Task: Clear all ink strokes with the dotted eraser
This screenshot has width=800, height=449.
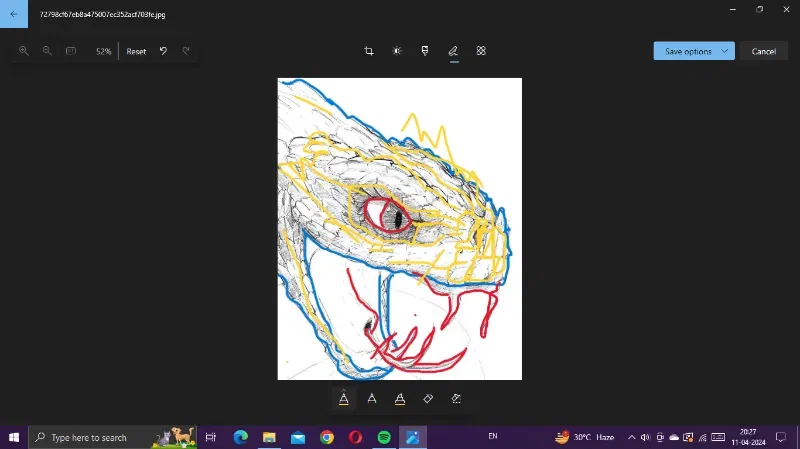Action: [456, 398]
